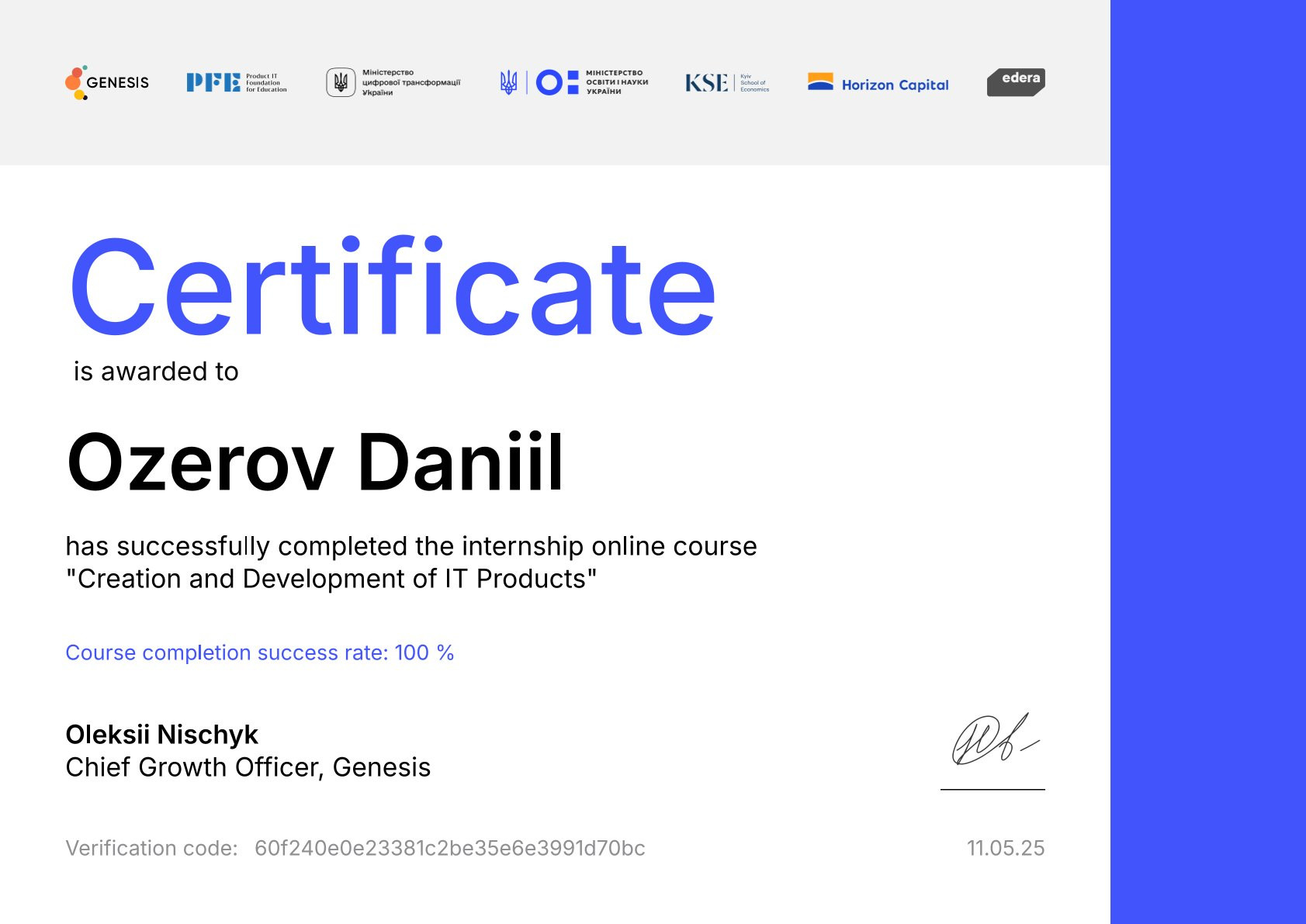
Task: Click the Genesis logo
Action: coord(107,82)
